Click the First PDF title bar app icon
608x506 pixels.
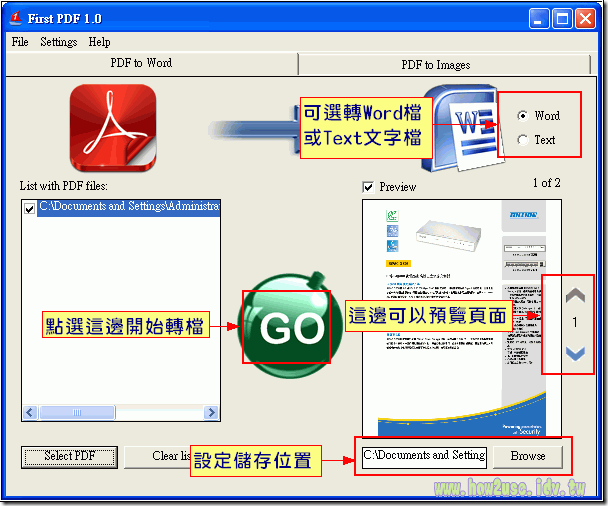(15, 18)
